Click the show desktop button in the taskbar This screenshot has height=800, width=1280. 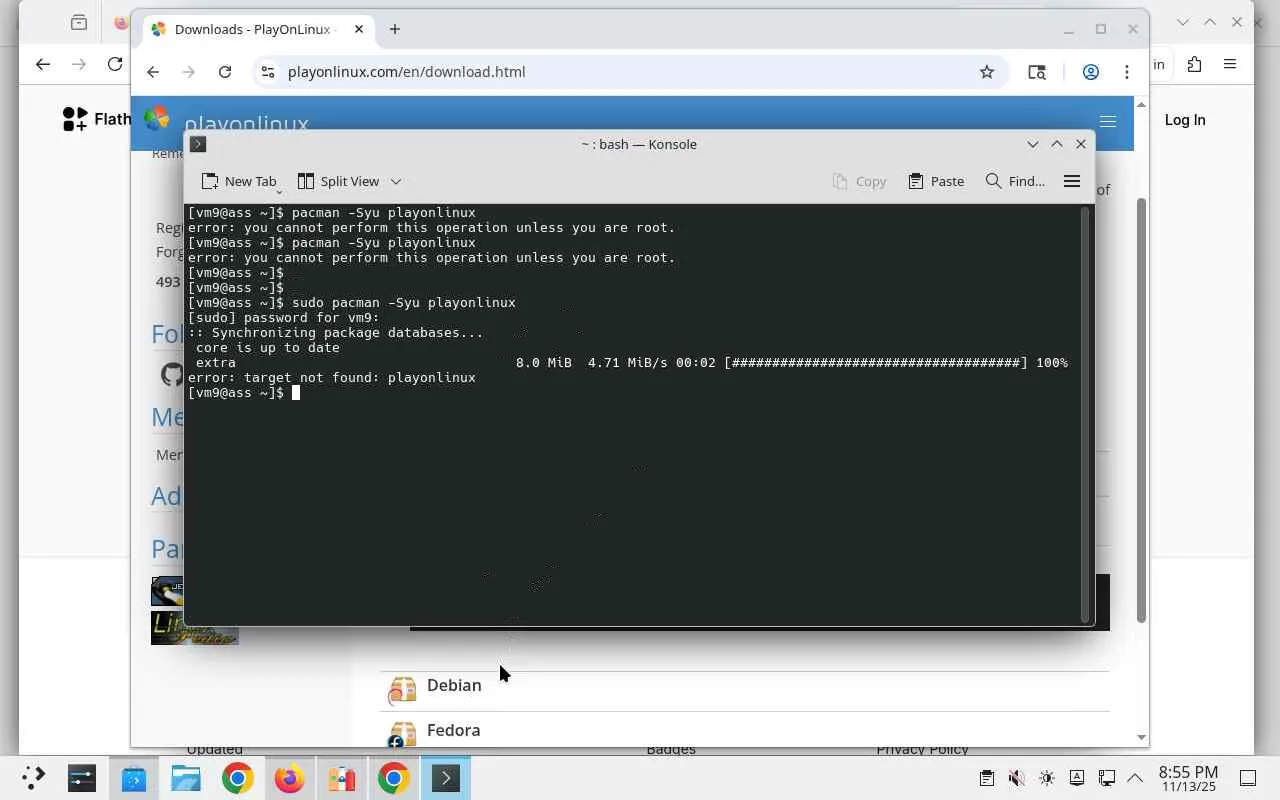pos(1248,778)
